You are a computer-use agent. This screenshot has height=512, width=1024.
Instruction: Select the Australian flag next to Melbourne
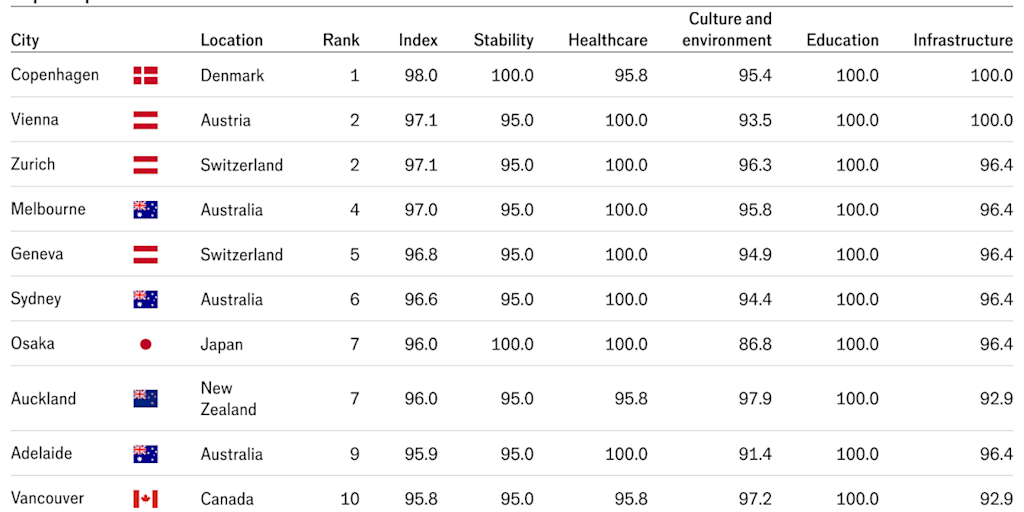pyautogui.click(x=145, y=210)
